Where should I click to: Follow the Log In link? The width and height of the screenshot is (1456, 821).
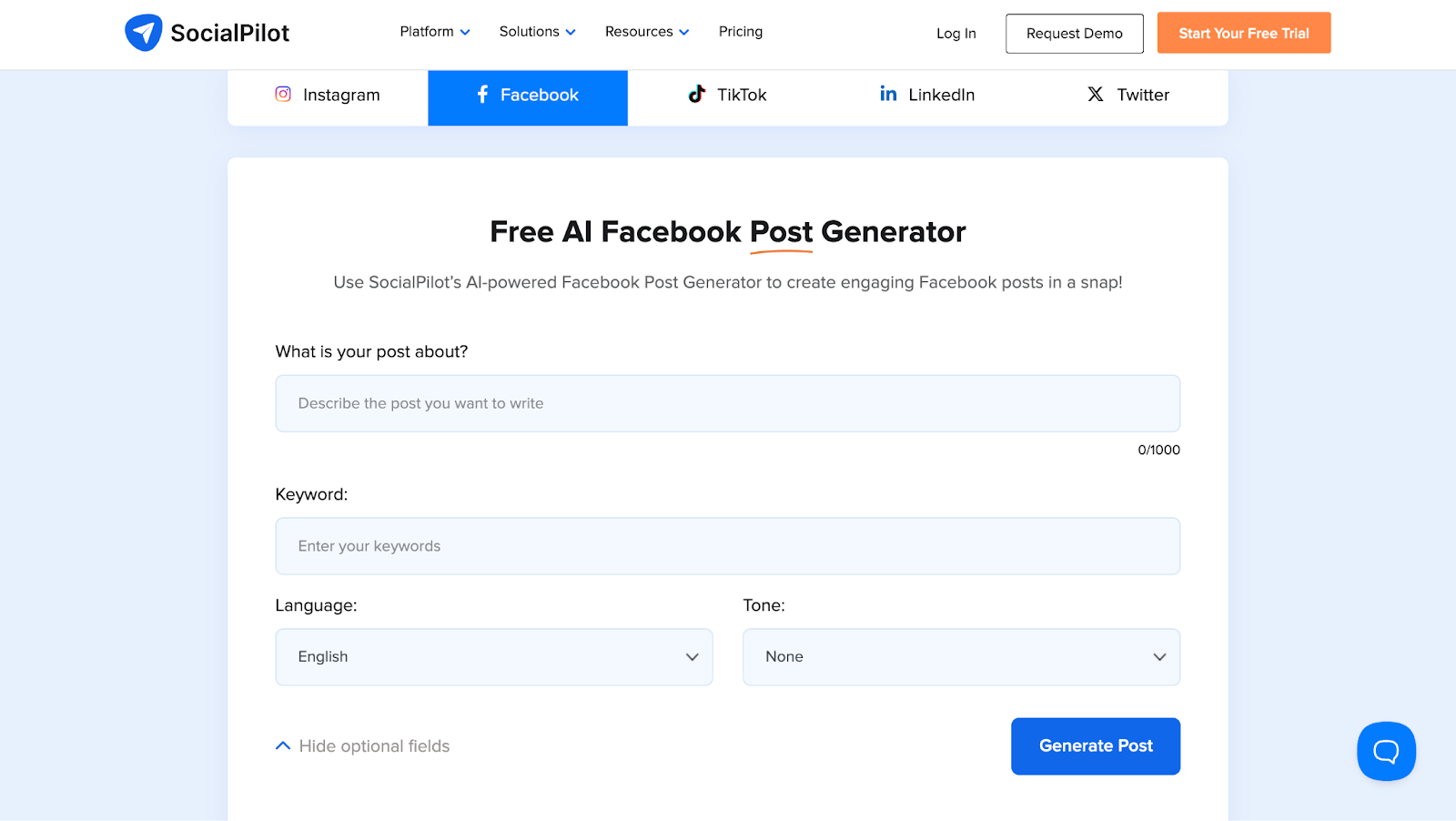[x=955, y=34]
